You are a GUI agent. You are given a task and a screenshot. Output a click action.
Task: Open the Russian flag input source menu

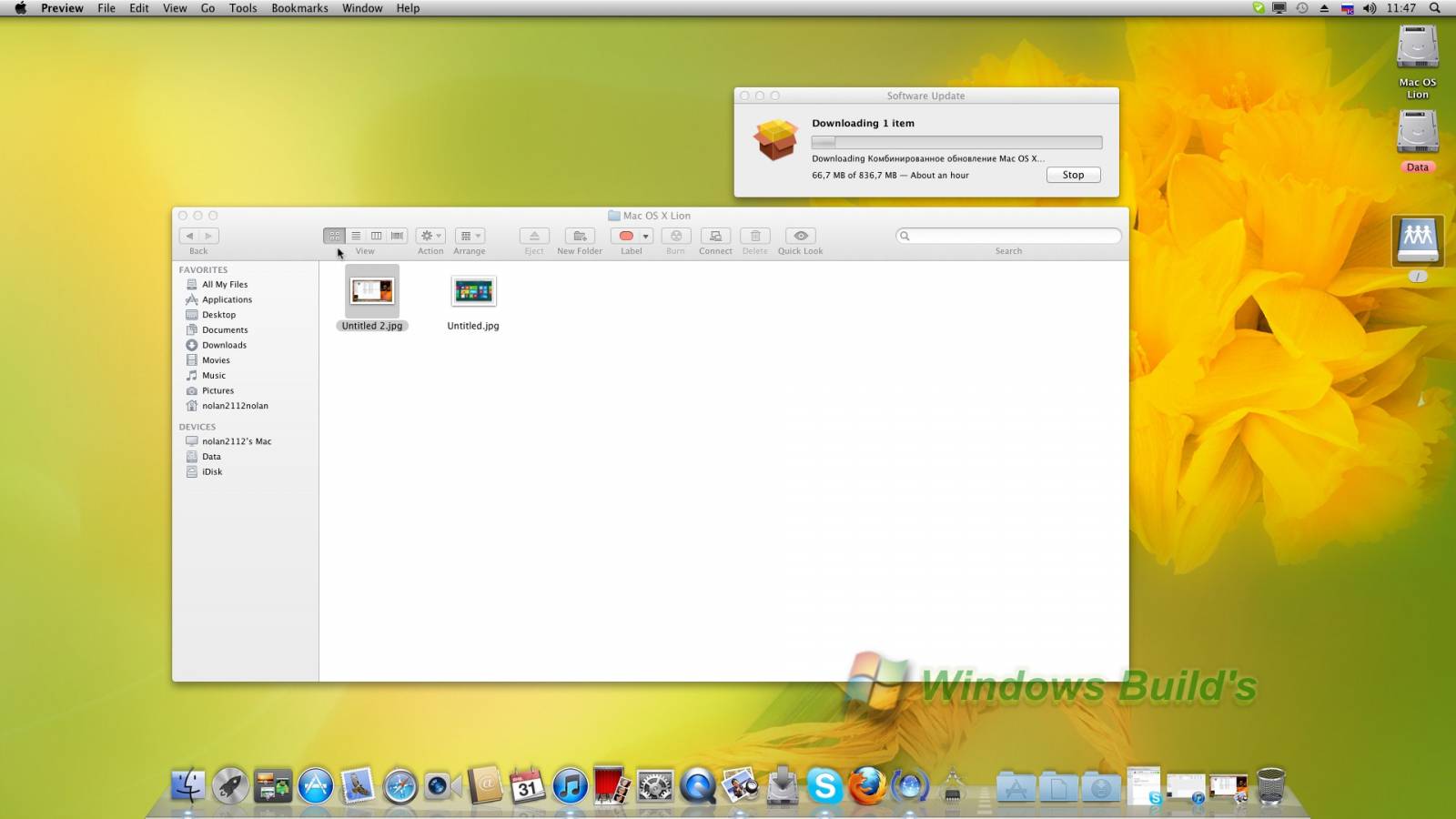[x=1348, y=8]
